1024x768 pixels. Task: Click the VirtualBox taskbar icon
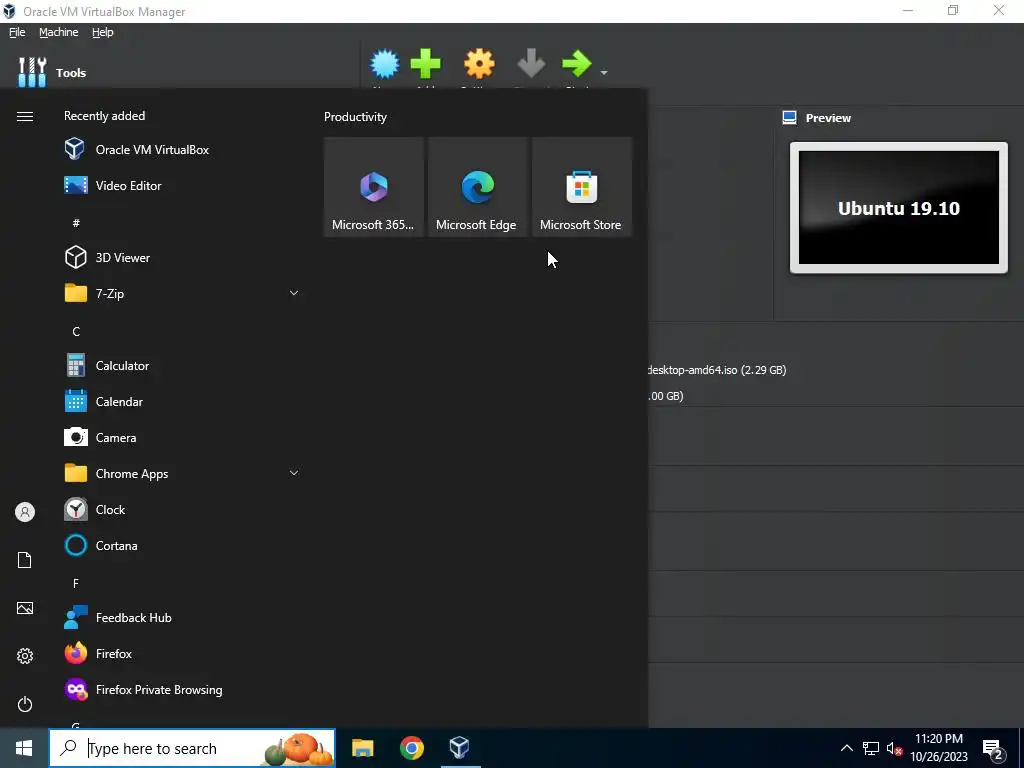tap(460, 748)
